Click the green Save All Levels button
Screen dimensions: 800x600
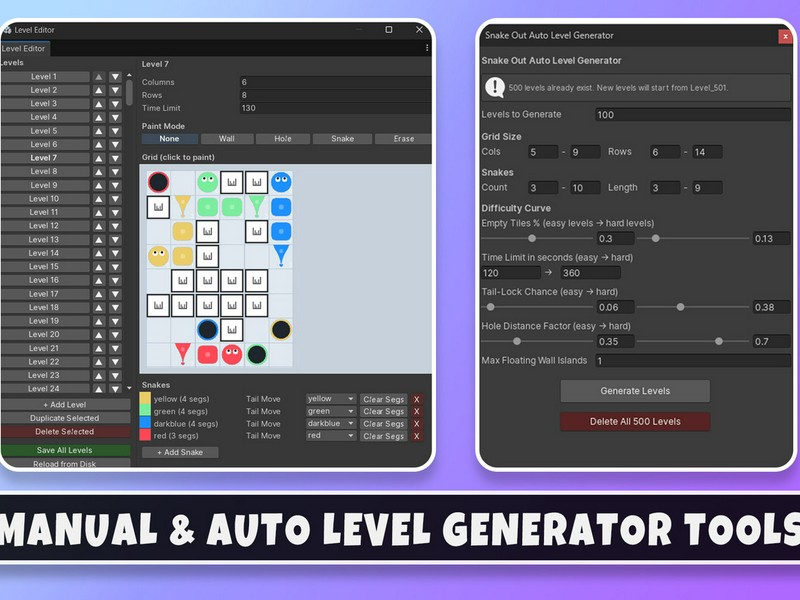click(65, 450)
